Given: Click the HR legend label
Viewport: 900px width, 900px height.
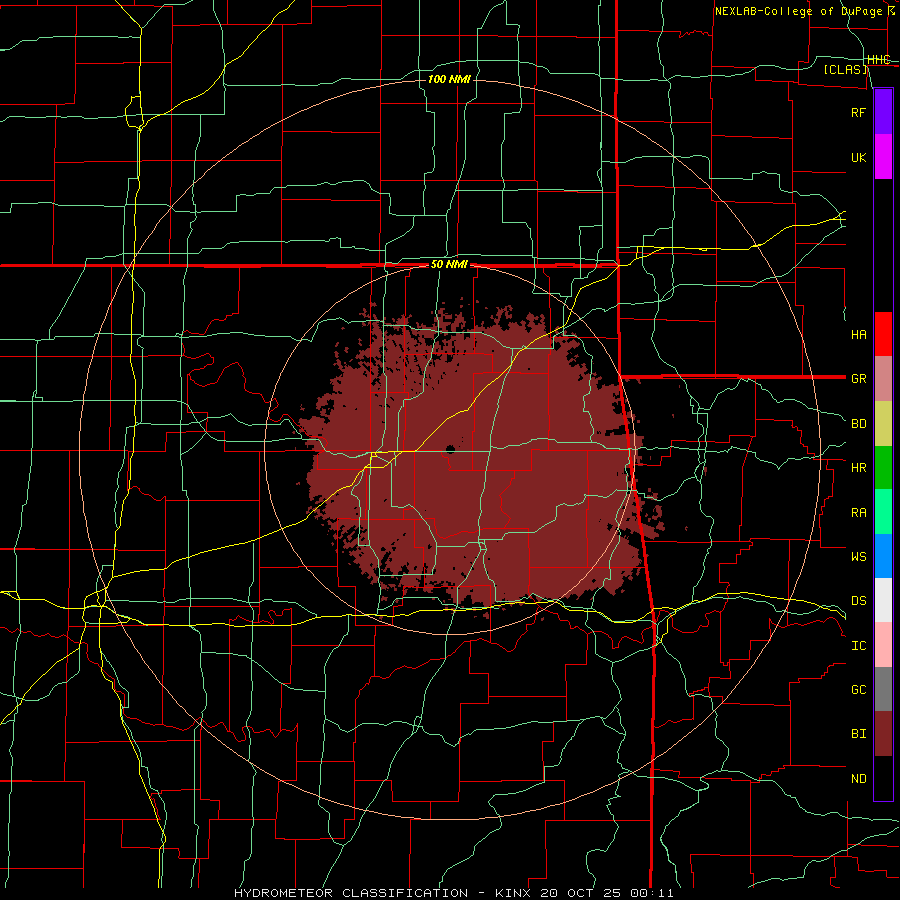Looking at the screenshot, I should pos(858,468).
